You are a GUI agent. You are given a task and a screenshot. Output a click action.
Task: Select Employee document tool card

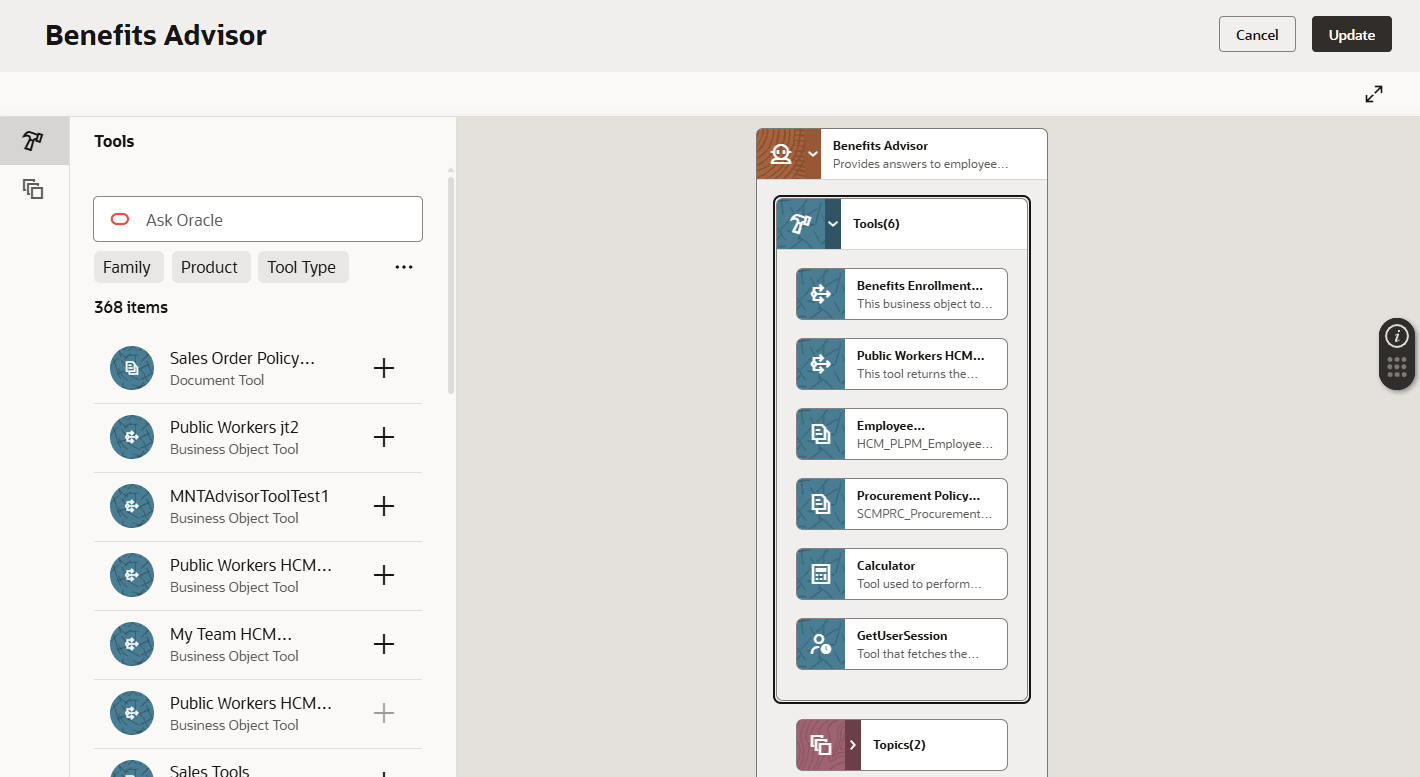[x=902, y=434]
